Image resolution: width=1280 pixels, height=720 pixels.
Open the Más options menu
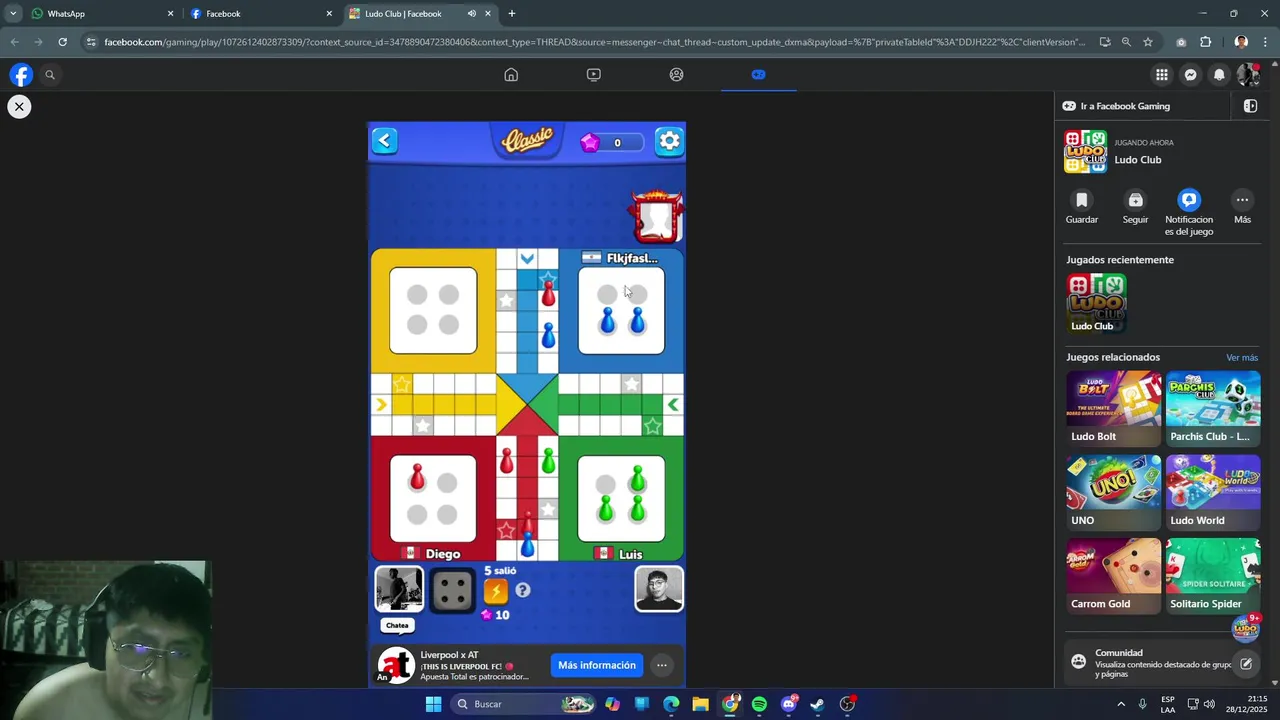tap(1242, 207)
